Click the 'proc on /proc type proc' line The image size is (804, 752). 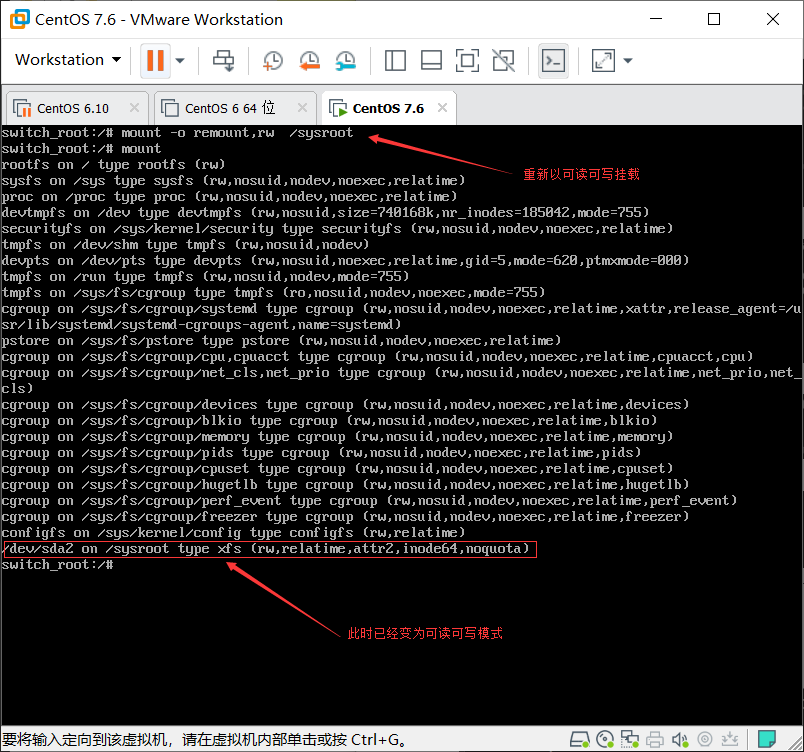pyautogui.click(x=229, y=197)
